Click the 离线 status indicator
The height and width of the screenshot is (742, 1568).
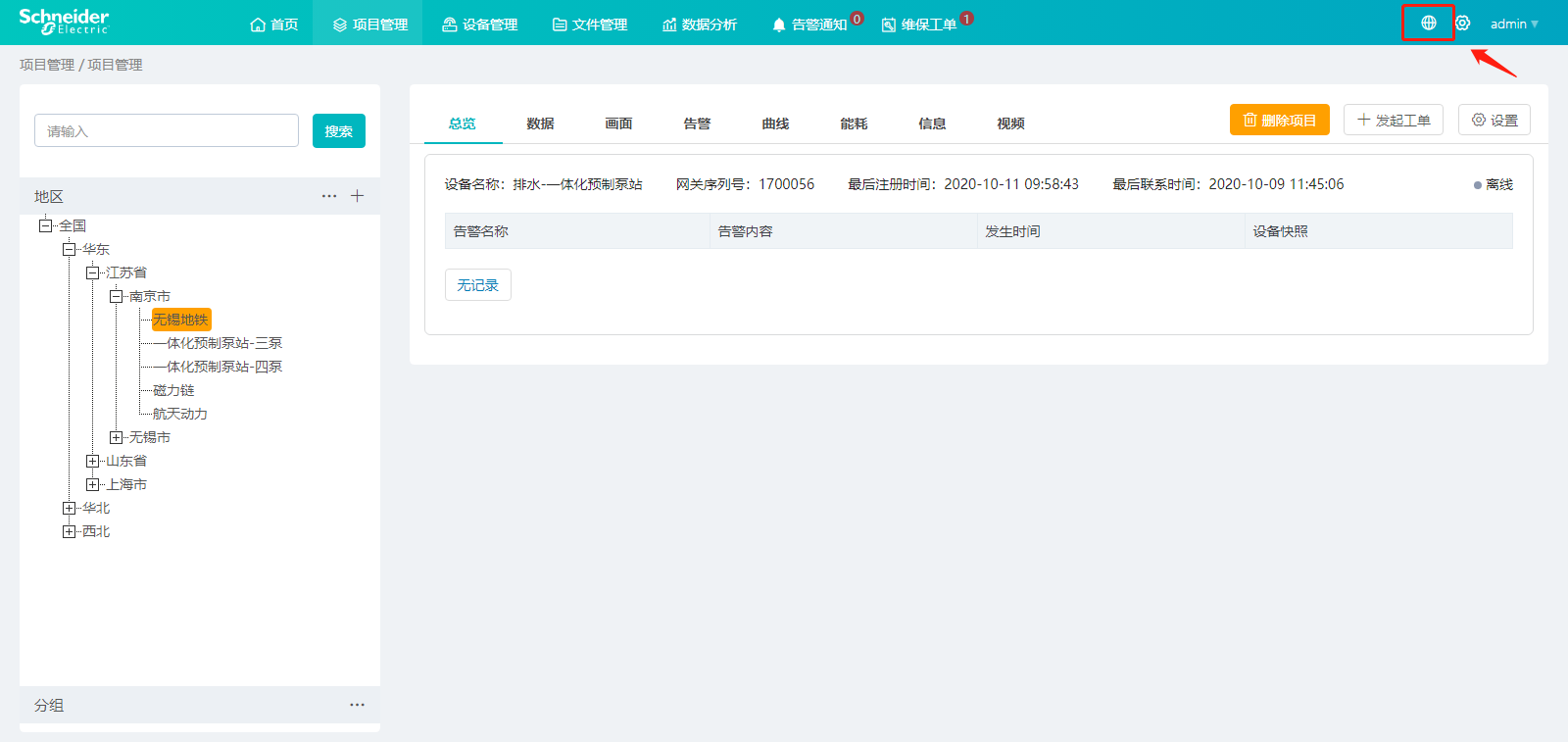[x=1494, y=184]
